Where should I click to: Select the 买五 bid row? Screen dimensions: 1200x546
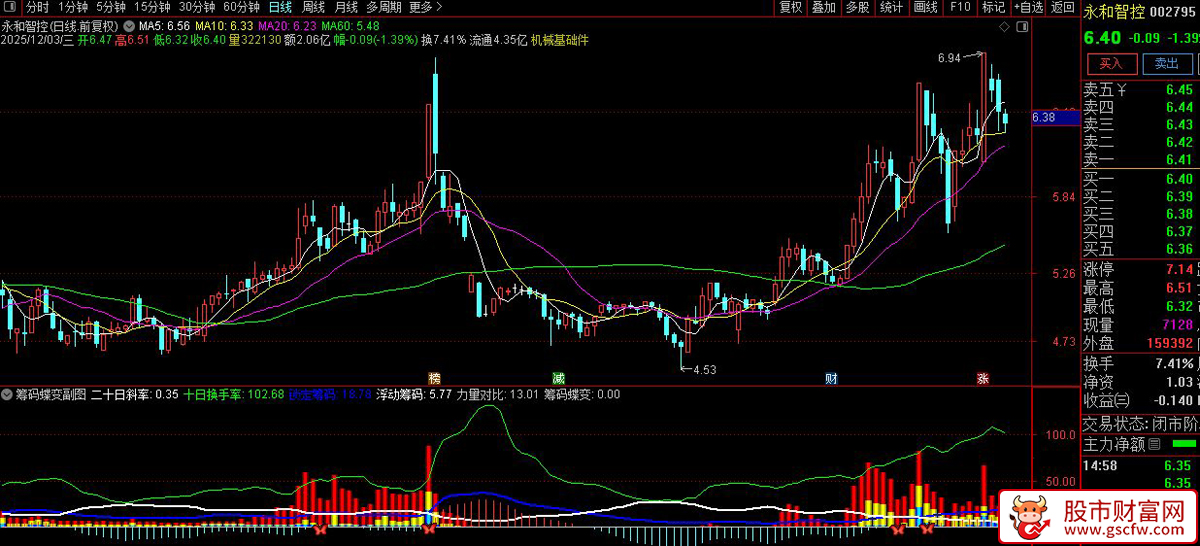[x=1140, y=249]
